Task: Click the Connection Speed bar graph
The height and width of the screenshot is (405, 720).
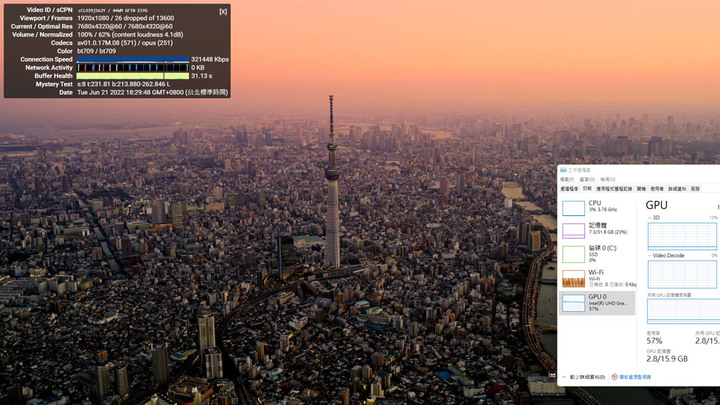Action: click(x=133, y=59)
